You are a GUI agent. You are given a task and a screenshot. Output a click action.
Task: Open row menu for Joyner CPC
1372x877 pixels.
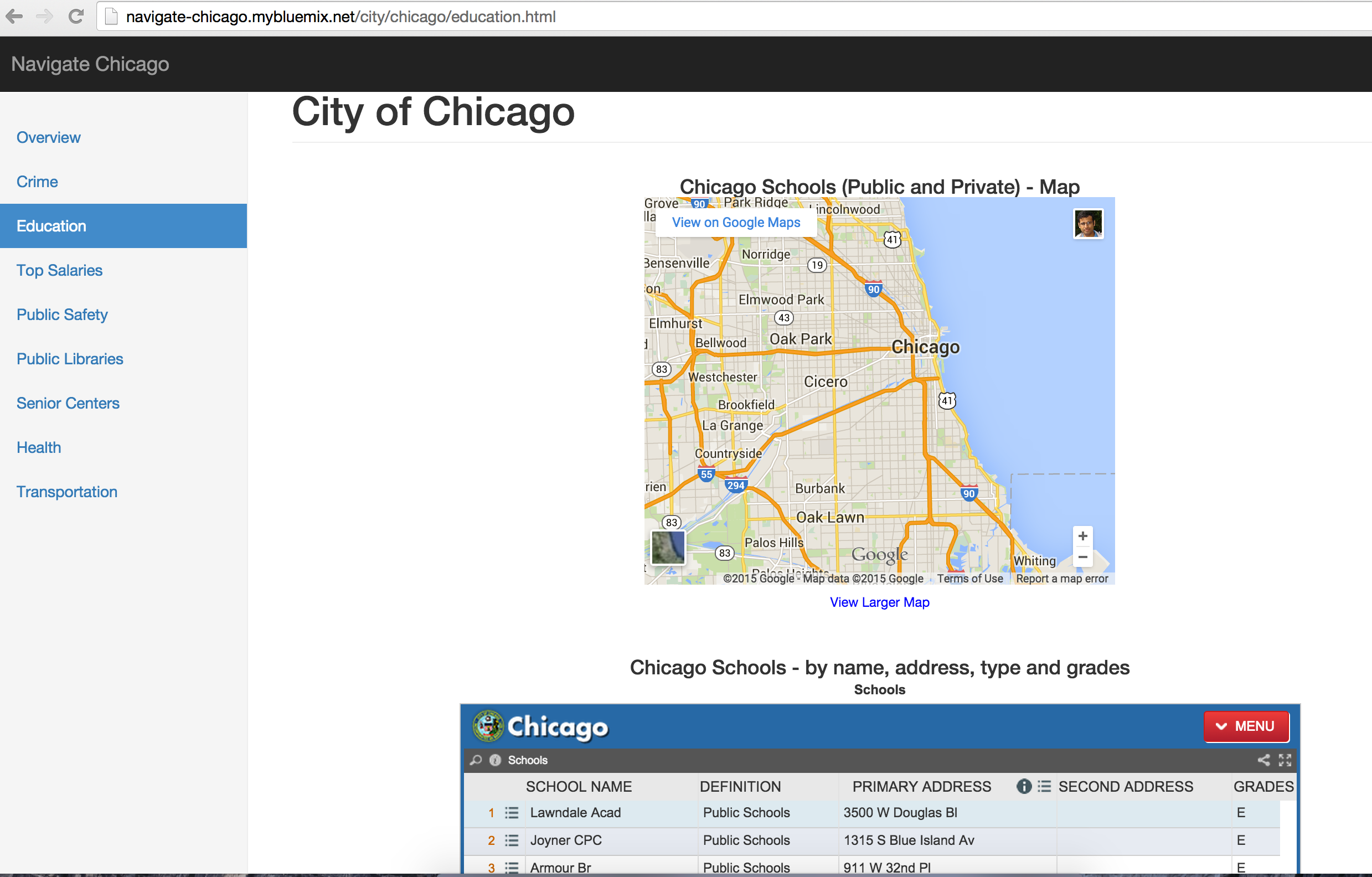point(512,840)
